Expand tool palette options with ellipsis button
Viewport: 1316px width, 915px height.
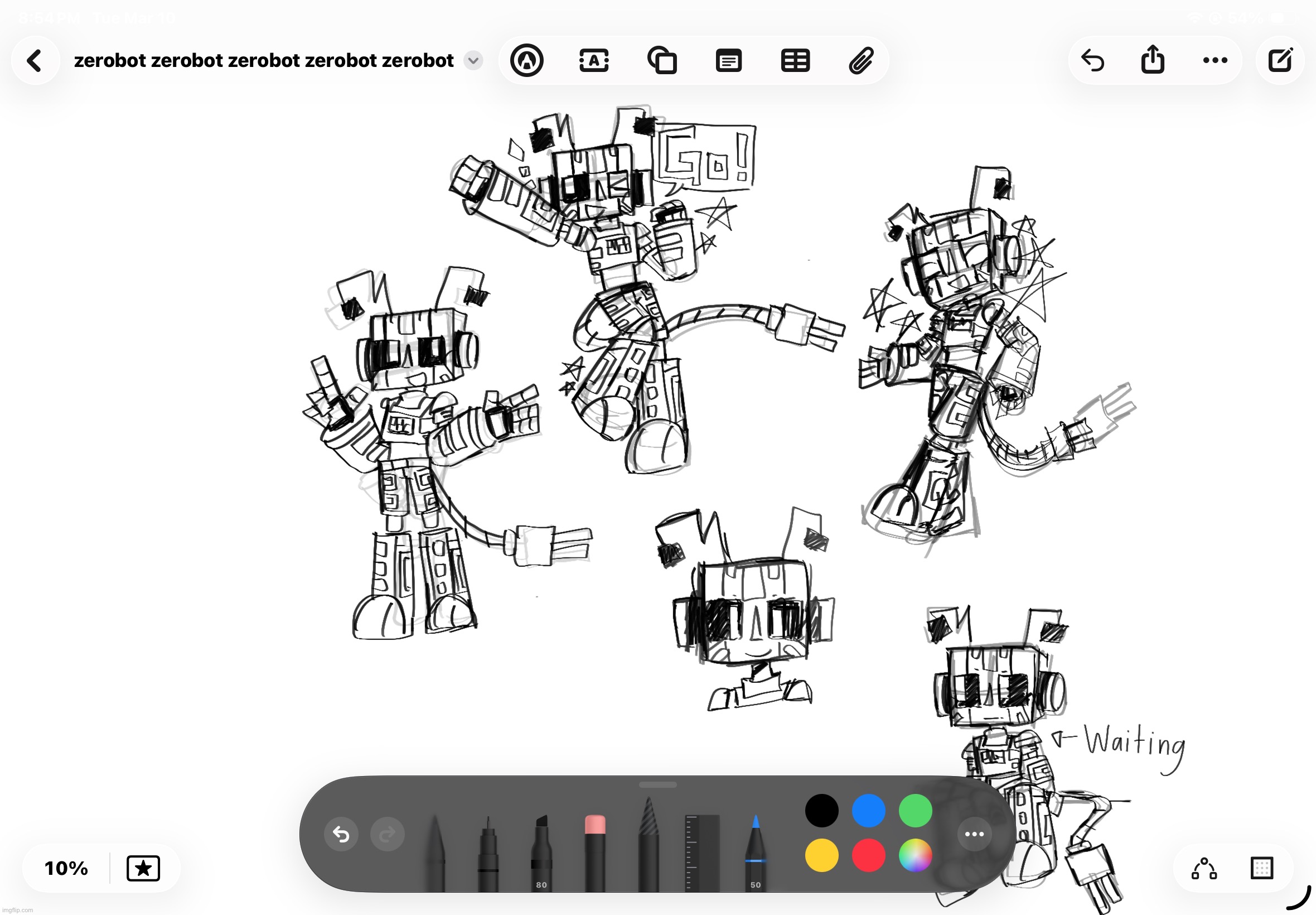click(x=974, y=834)
